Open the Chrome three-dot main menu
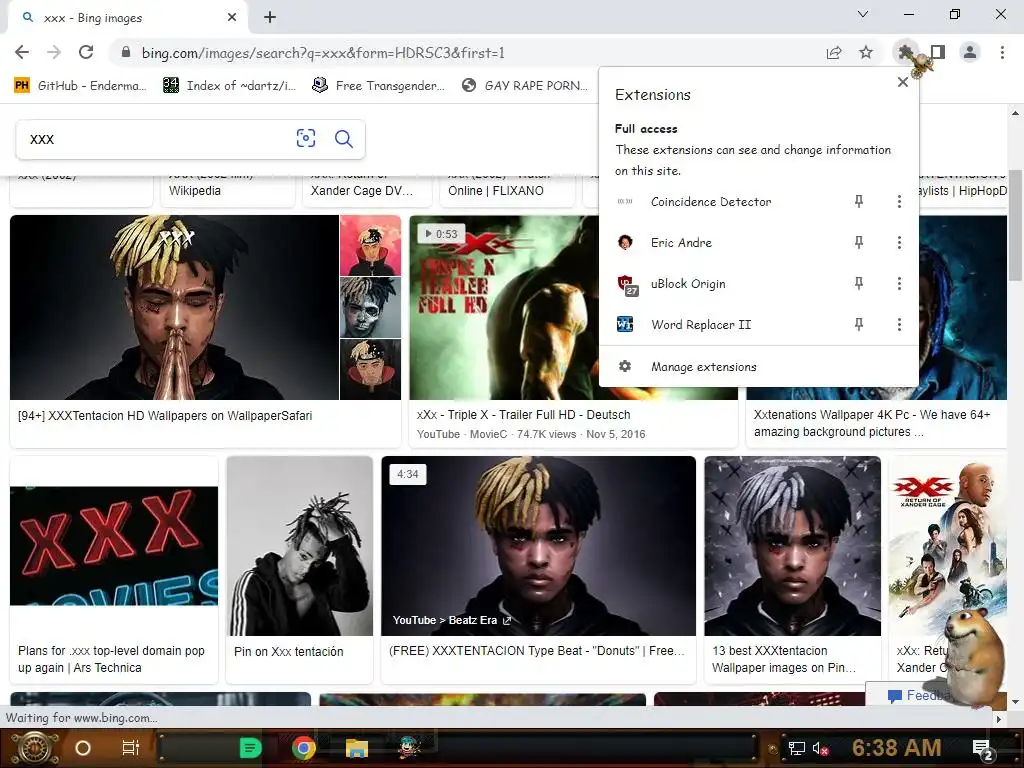1024x768 pixels. (x=1002, y=52)
